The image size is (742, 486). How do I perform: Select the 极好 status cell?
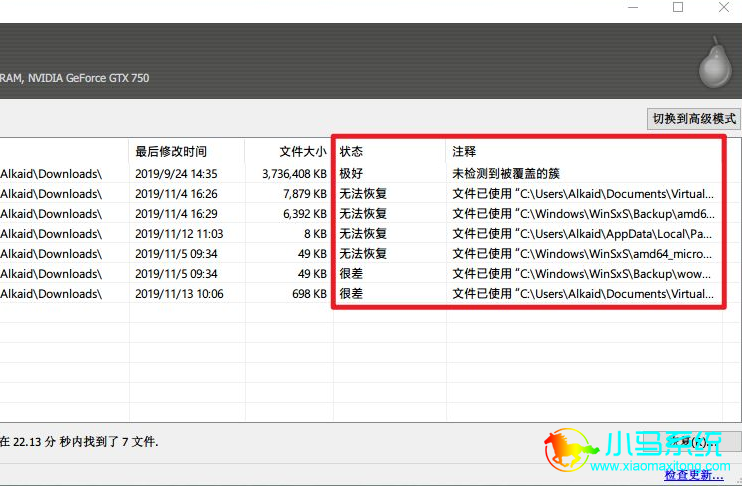[x=351, y=174]
